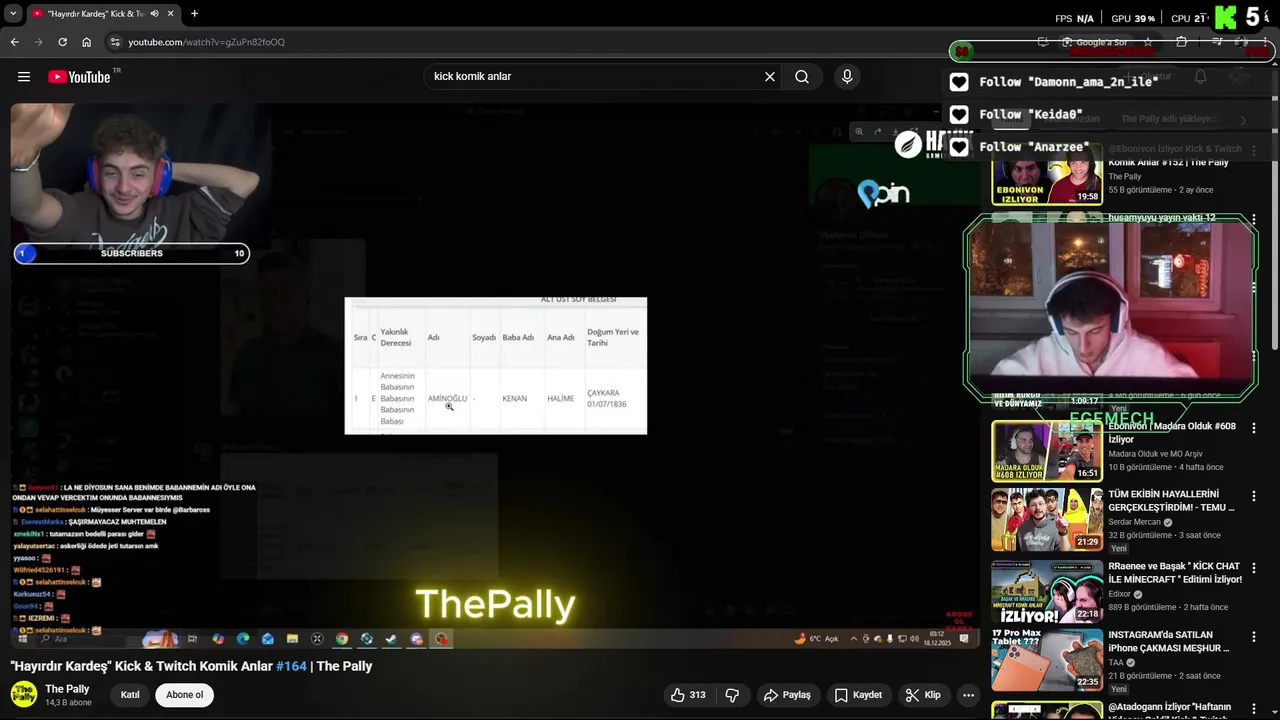1280x720 pixels.
Task: Open menu for TÜM EKİBİN HAYALLERİNİ video
Action: 1254,496
